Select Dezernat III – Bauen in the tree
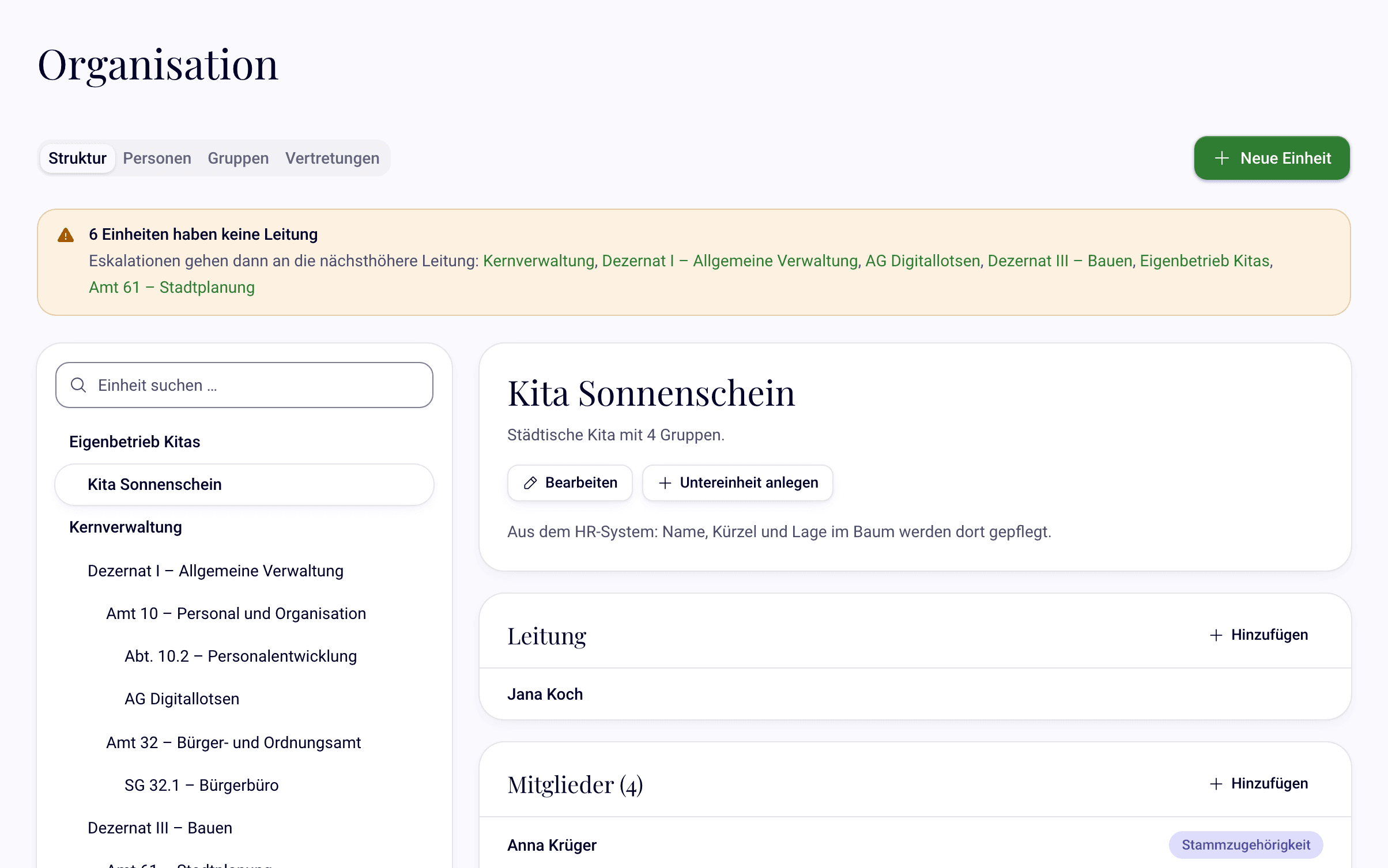Viewport: 1388px width, 868px height. 244,828
